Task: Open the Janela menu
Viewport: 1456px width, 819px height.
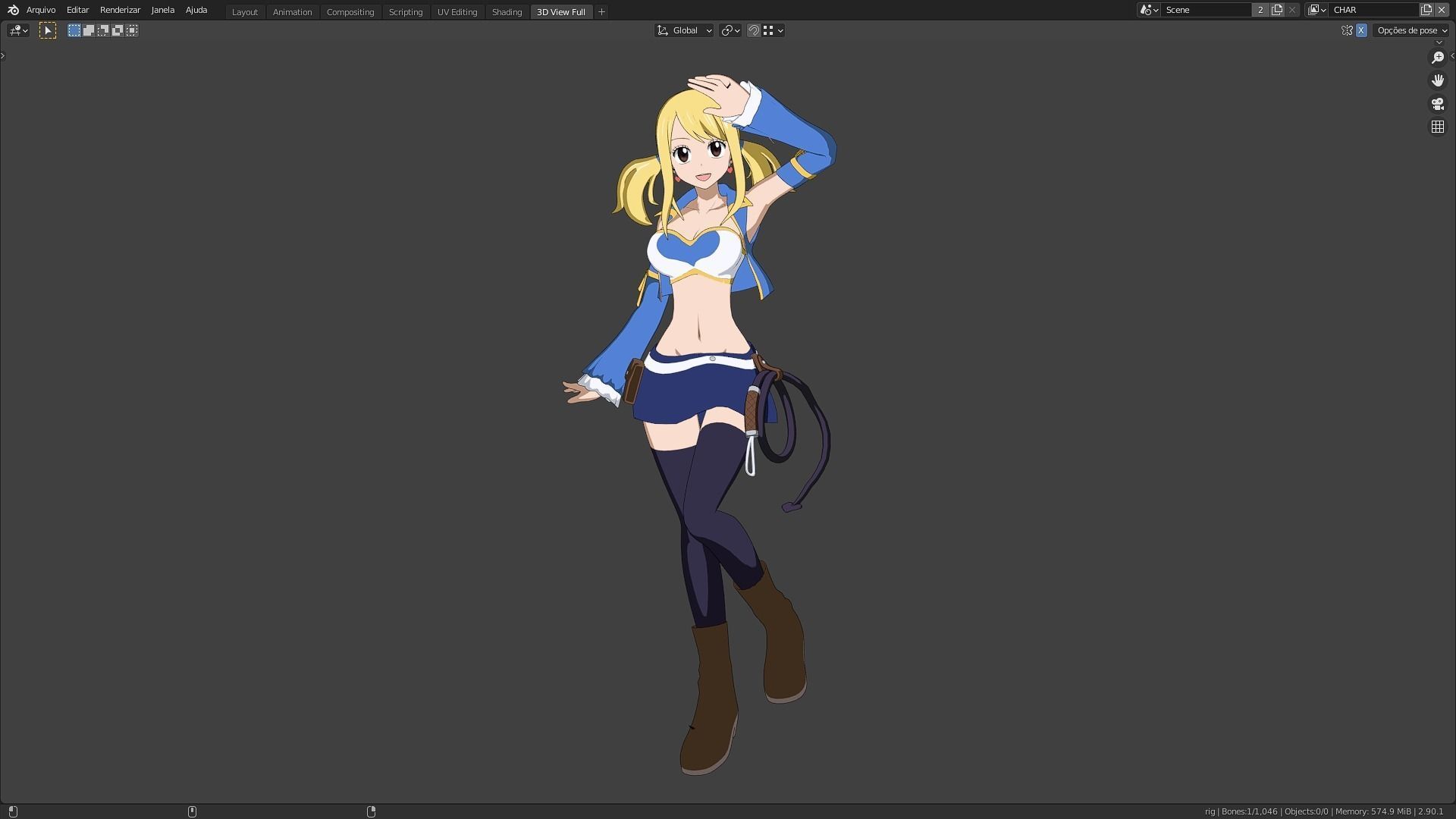Action: coord(162,10)
